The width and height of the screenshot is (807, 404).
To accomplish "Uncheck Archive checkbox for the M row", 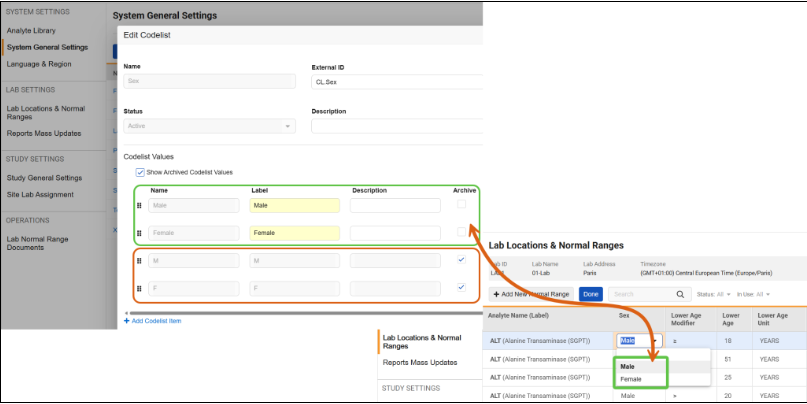I will [x=462, y=259].
